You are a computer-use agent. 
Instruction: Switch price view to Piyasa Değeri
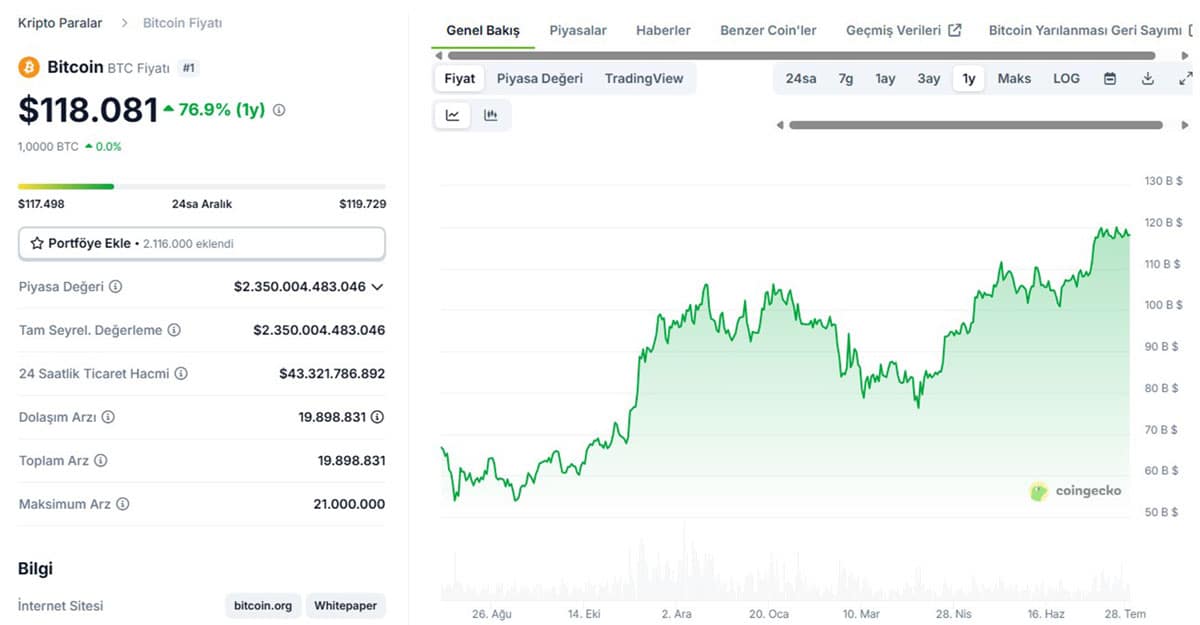click(x=540, y=77)
